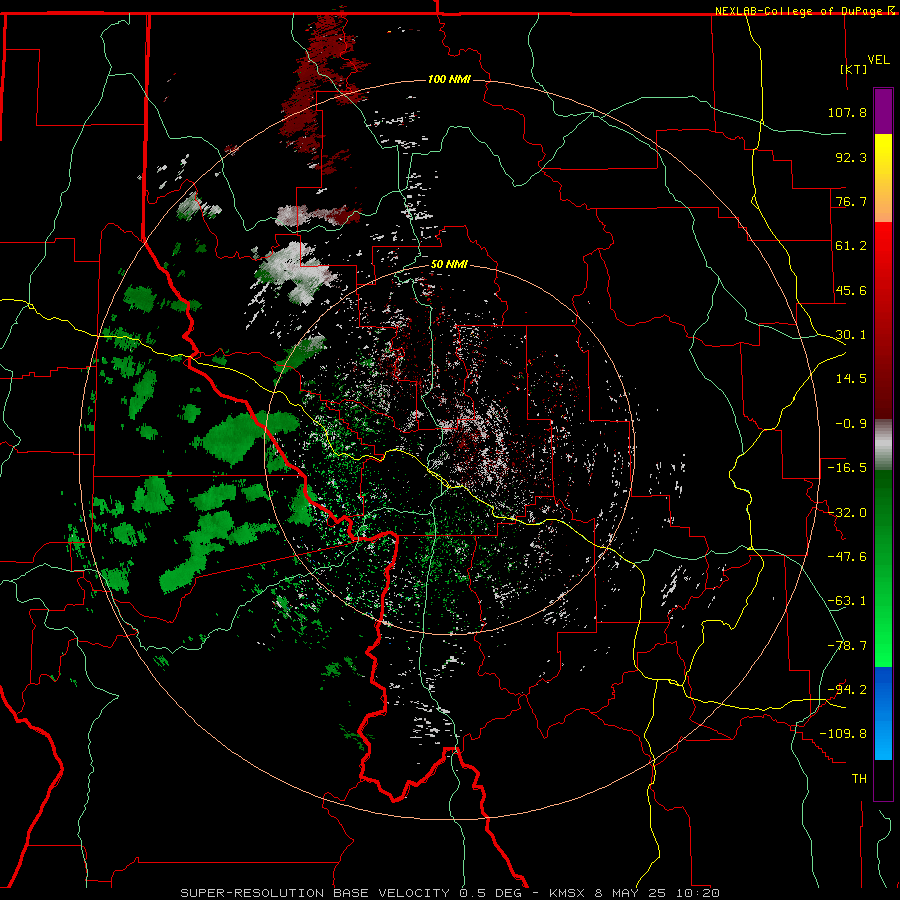Click the -32.0 velocity scale value
900x900 pixels.
coord(847,513)
